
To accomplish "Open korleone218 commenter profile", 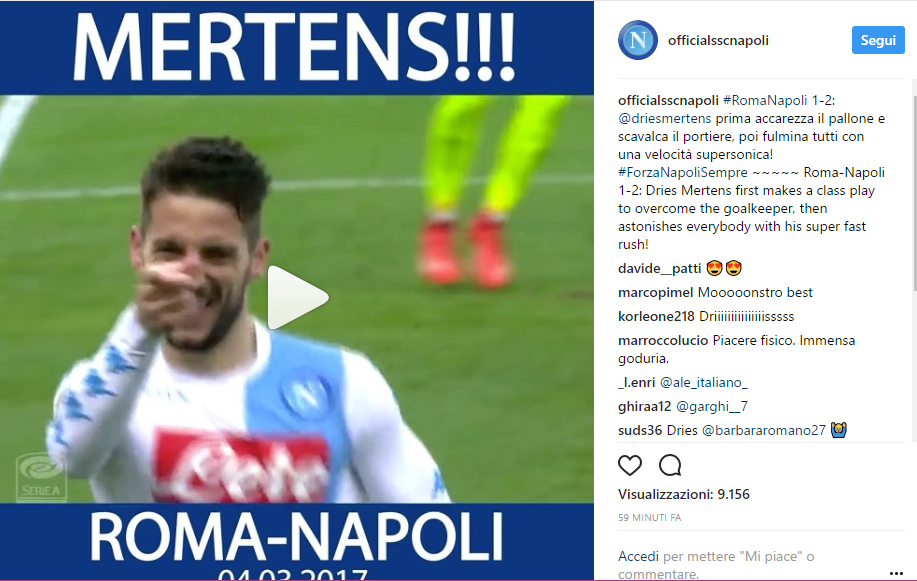I will [656, 317].
